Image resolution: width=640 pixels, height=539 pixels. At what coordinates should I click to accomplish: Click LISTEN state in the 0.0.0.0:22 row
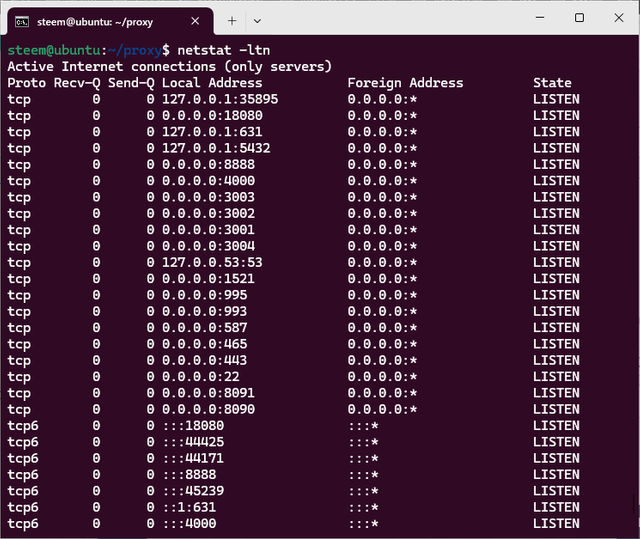coord(556,377)
